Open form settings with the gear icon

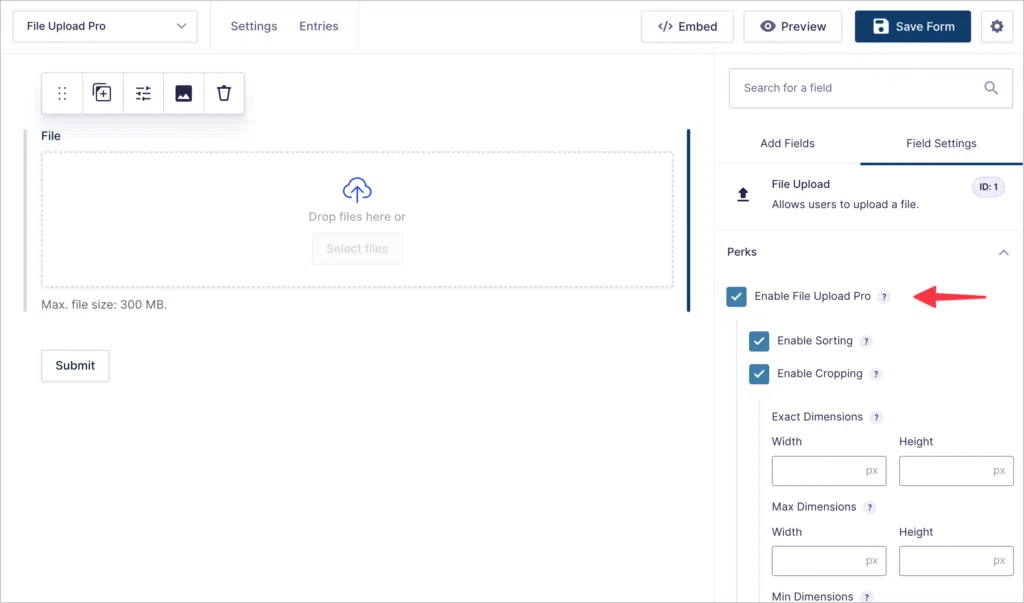pyautogui.click(x=996, y=26)
